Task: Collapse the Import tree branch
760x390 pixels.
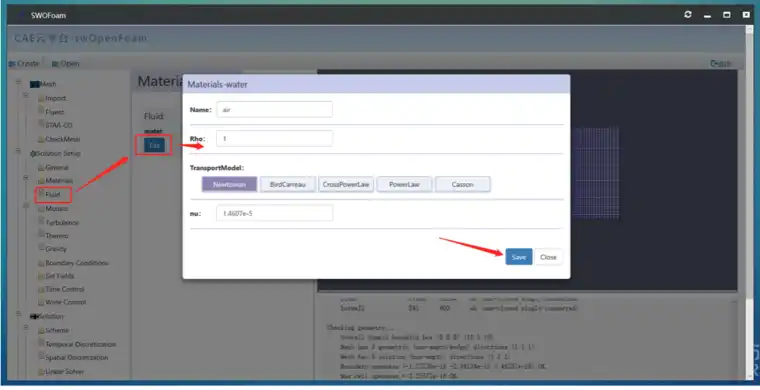Action: click(26, 95)
